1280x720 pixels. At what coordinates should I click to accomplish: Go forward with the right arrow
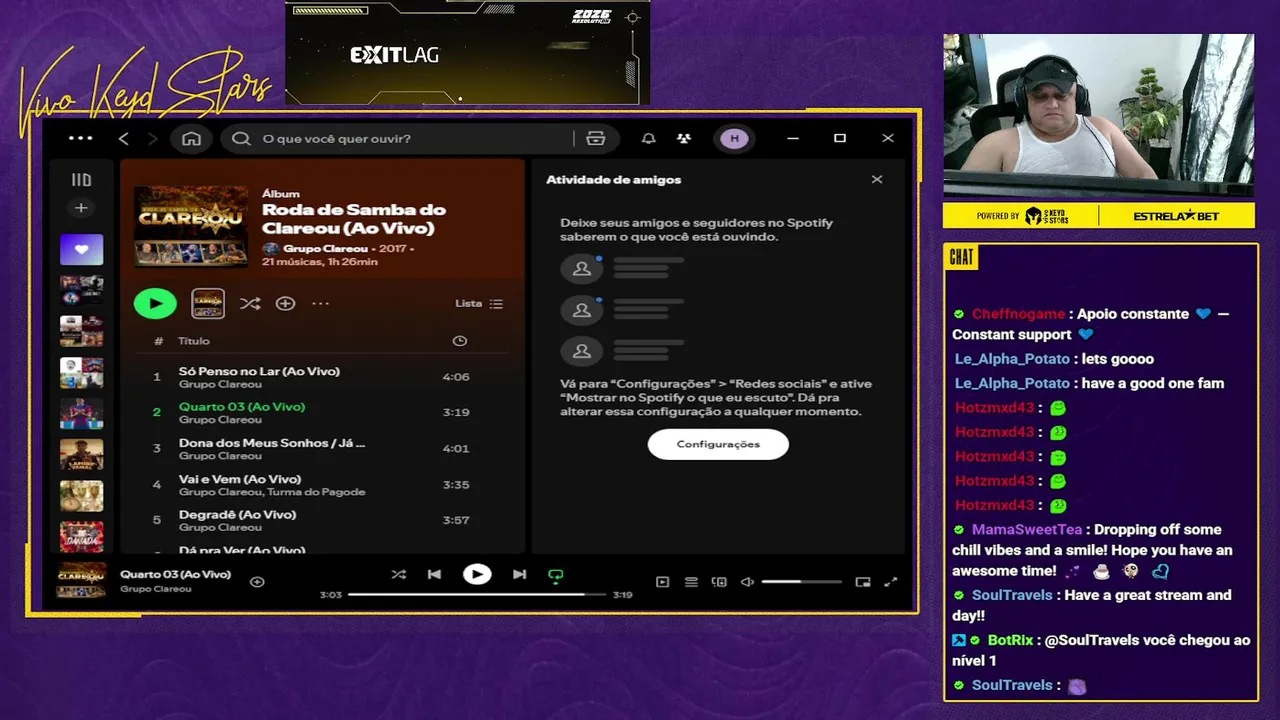152,139
